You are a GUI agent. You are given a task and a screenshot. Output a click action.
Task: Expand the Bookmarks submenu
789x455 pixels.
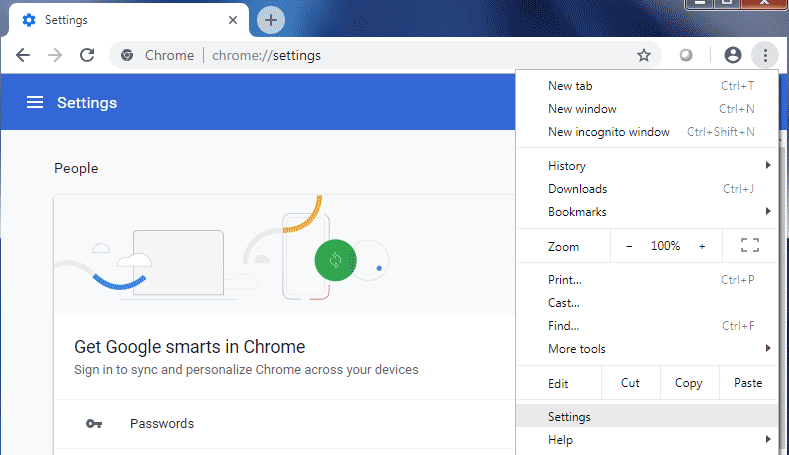tap(647, 212)
